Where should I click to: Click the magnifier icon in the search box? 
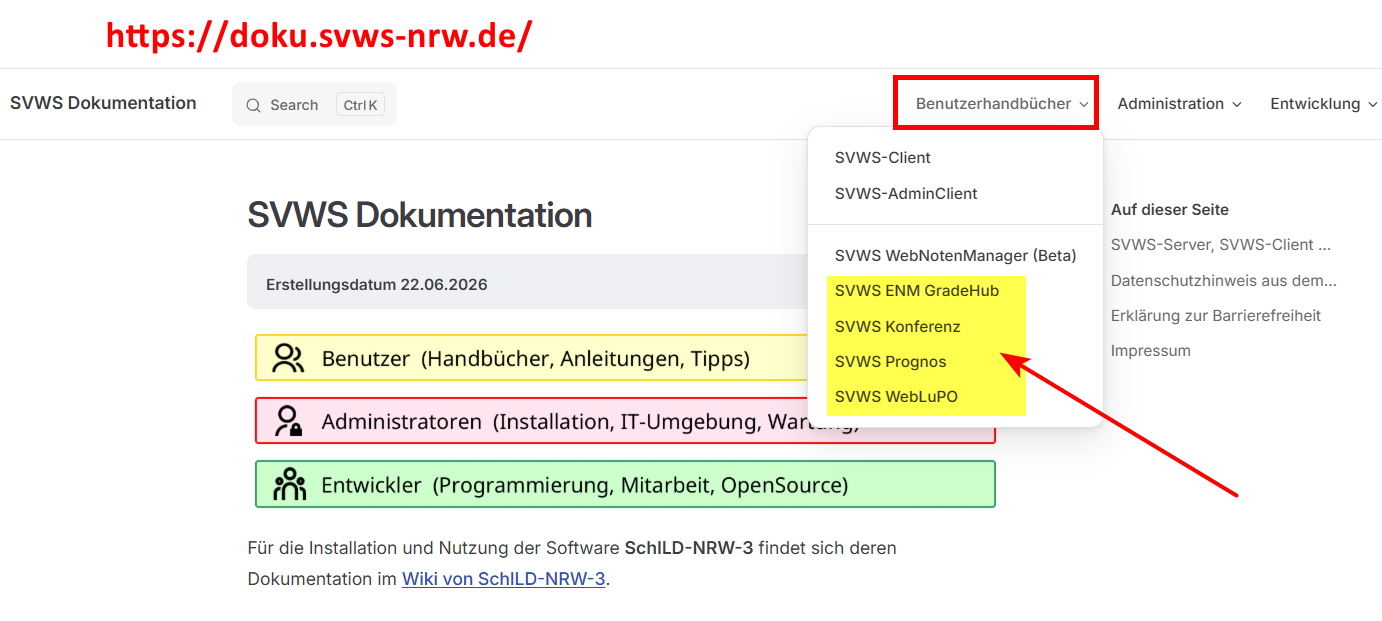[x=253, y=105]
